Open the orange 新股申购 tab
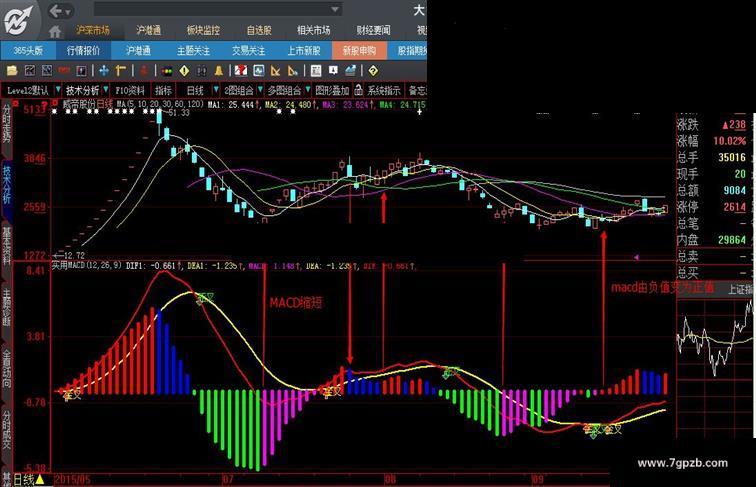756x487 pixels. tap(359, 51)
